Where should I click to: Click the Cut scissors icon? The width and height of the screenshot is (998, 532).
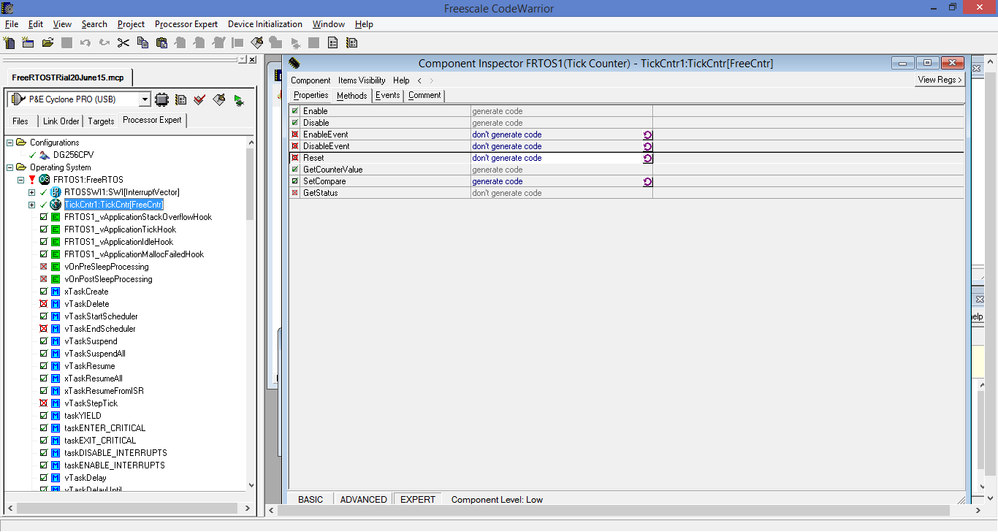pos(123,43)
